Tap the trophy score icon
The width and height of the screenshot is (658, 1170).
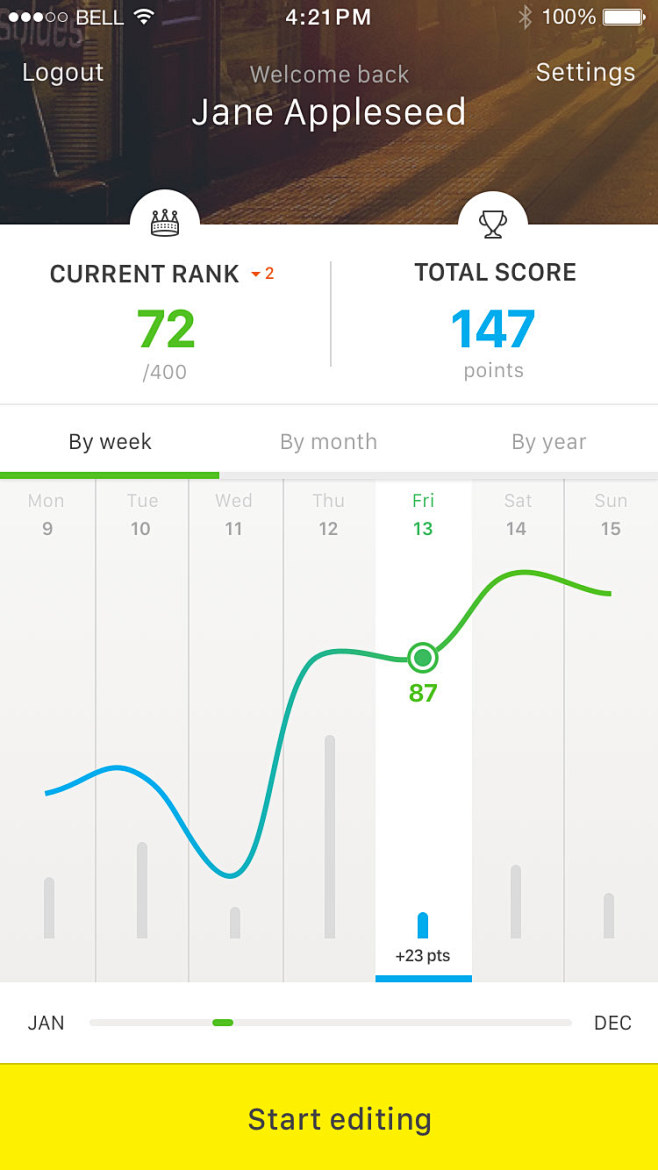493,223
